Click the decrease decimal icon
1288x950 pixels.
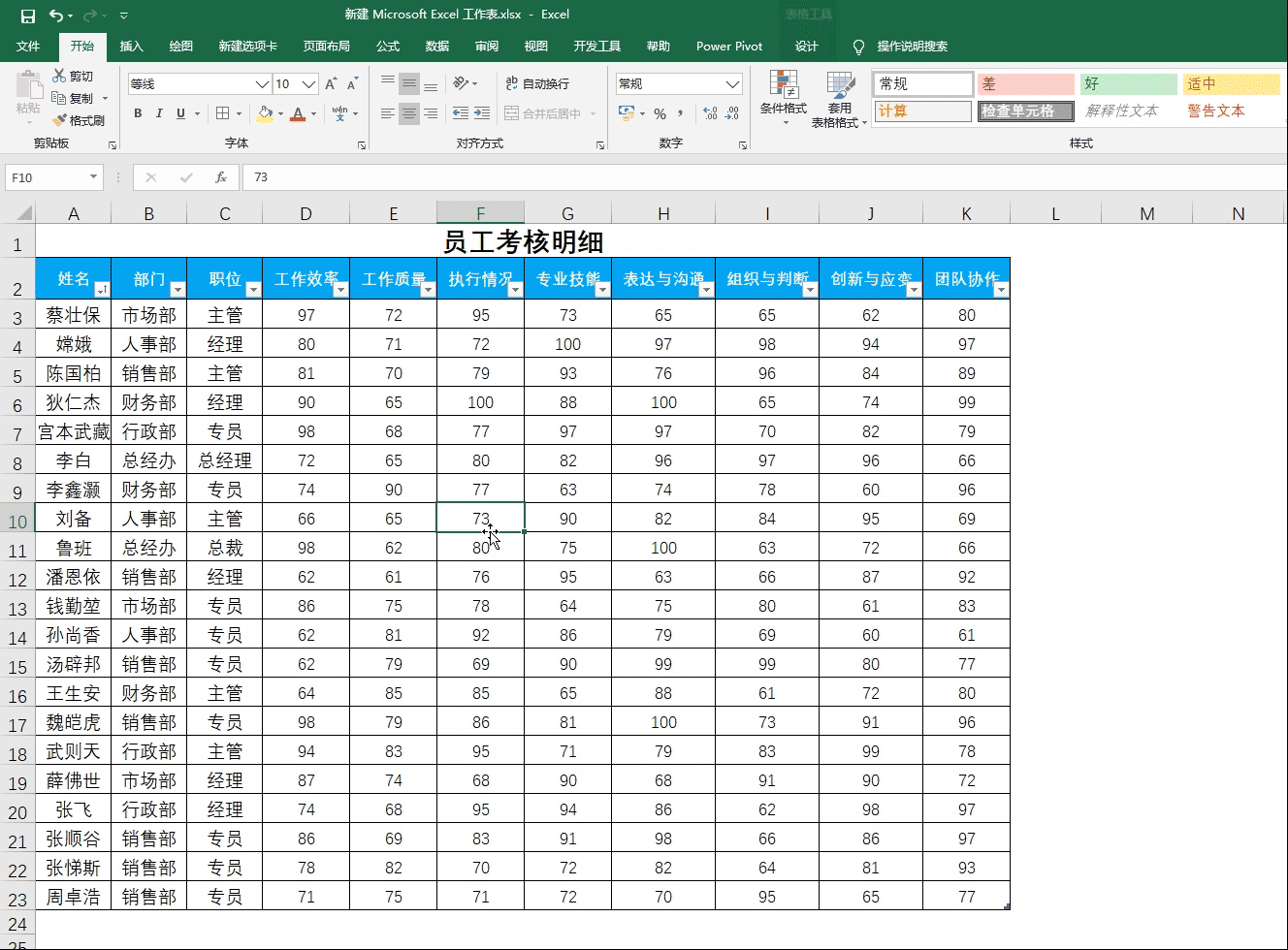pos(733,113)
